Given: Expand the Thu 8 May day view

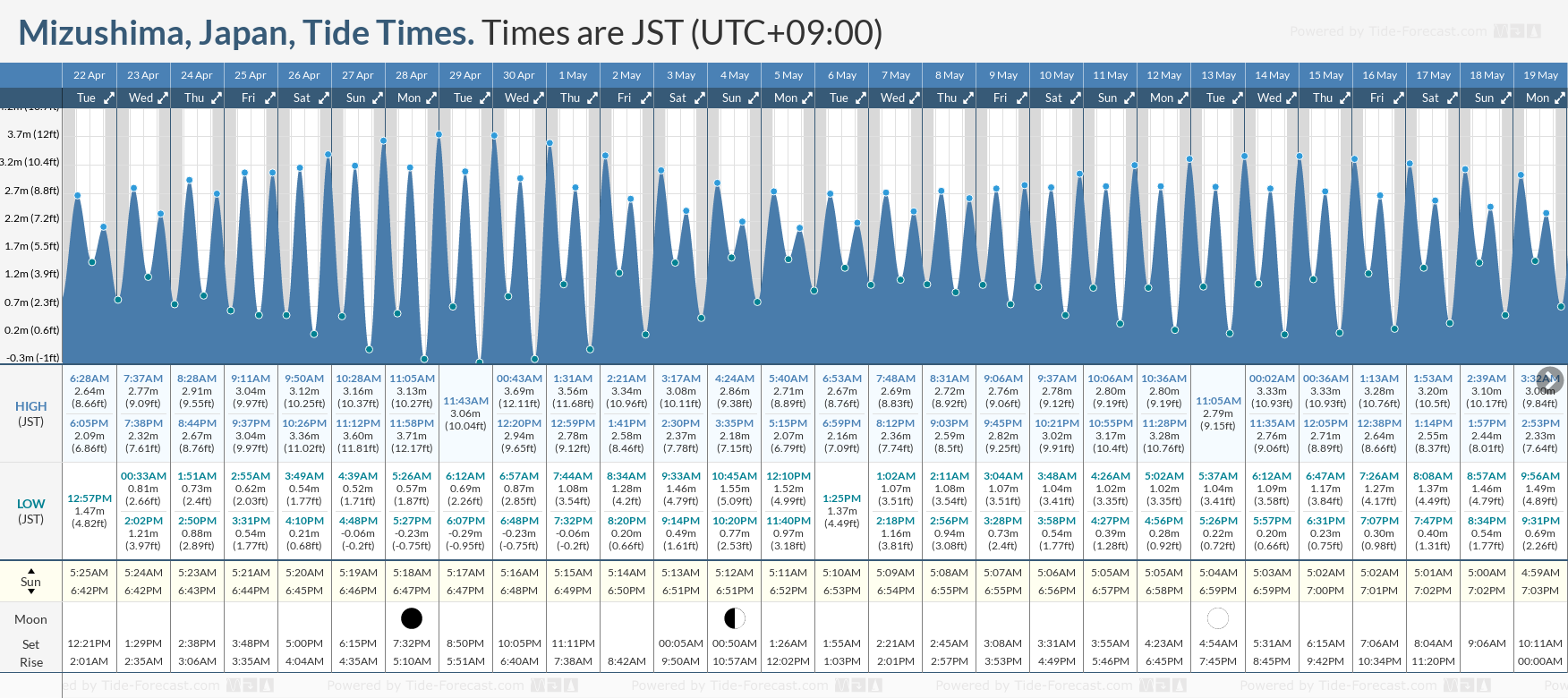Looking at the screenshot, I should click(x=968, y=98).
